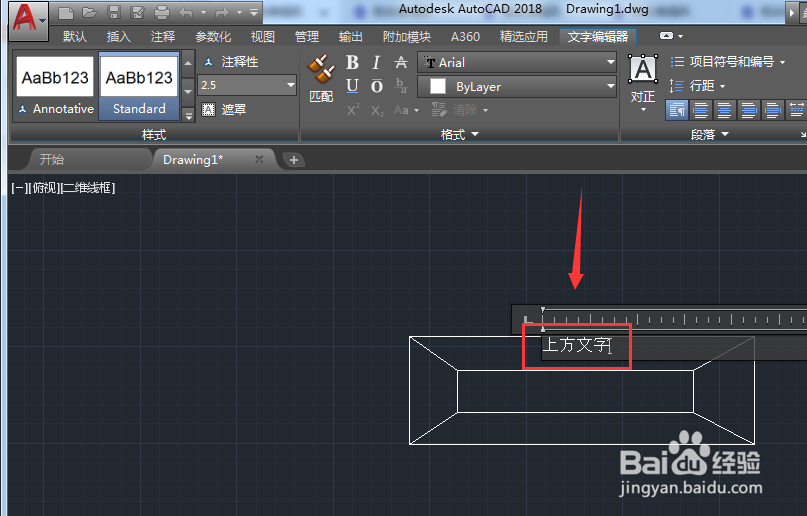
Task: Click the center paragraph alignment icon
Action: [724, 110]
